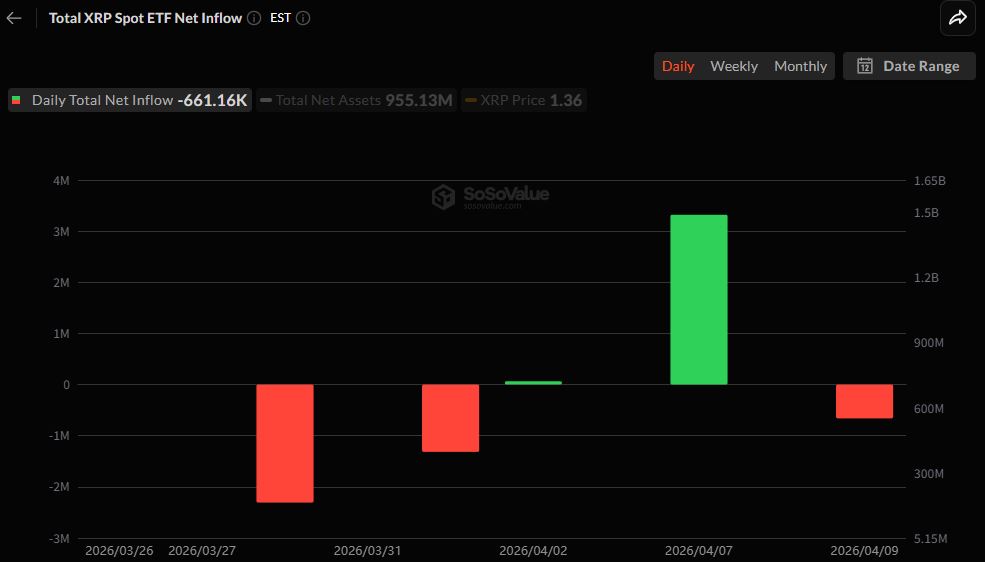Screen dimensions: 985x562
Task: Show the Total Net Assets series
Action: coord(328,100)
